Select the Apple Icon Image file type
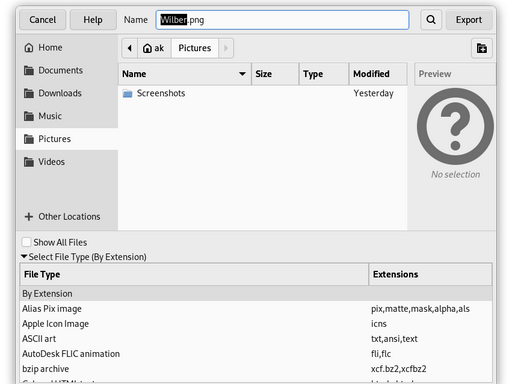The width and height of the screenshot is (512, 384). coord(256,324)
